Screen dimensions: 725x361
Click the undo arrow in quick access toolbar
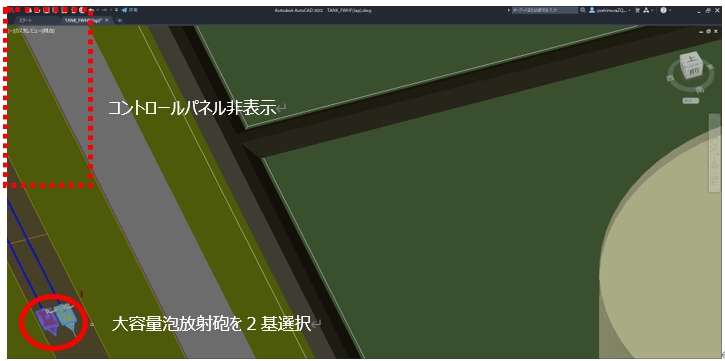tap(91, 10)
